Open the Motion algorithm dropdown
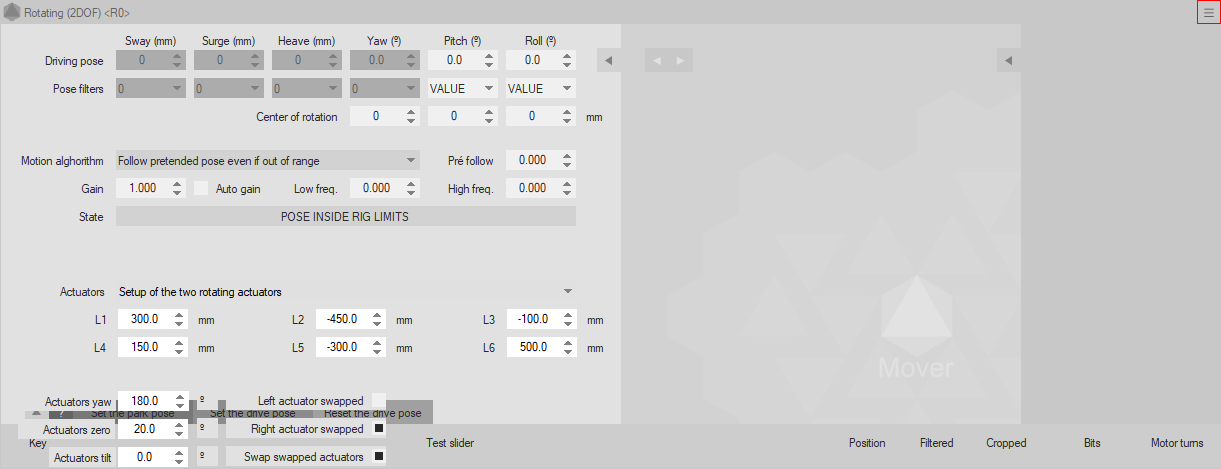The image size is (1221, 469). (268, 160)
